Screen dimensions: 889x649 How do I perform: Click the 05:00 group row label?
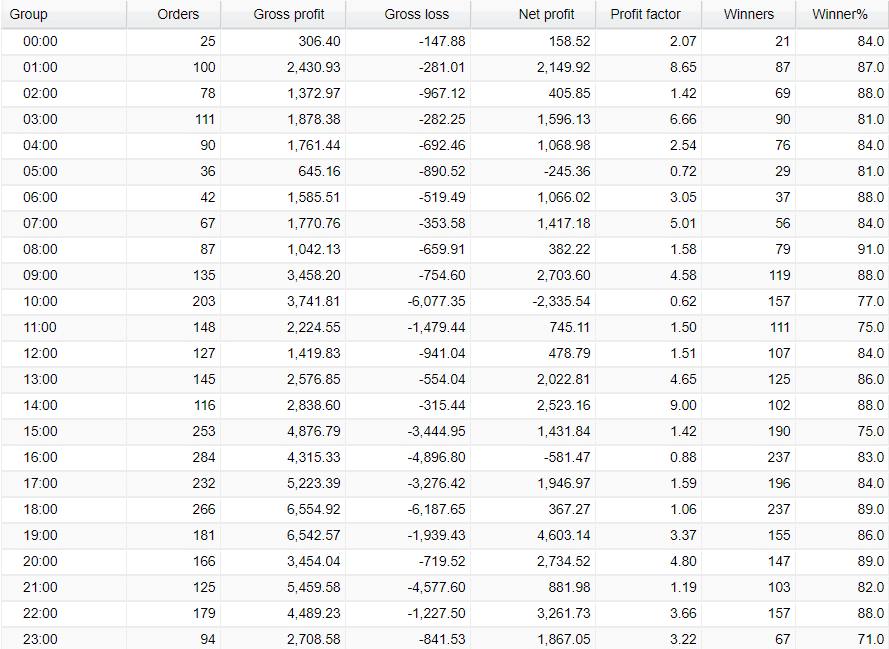[40, 171]
